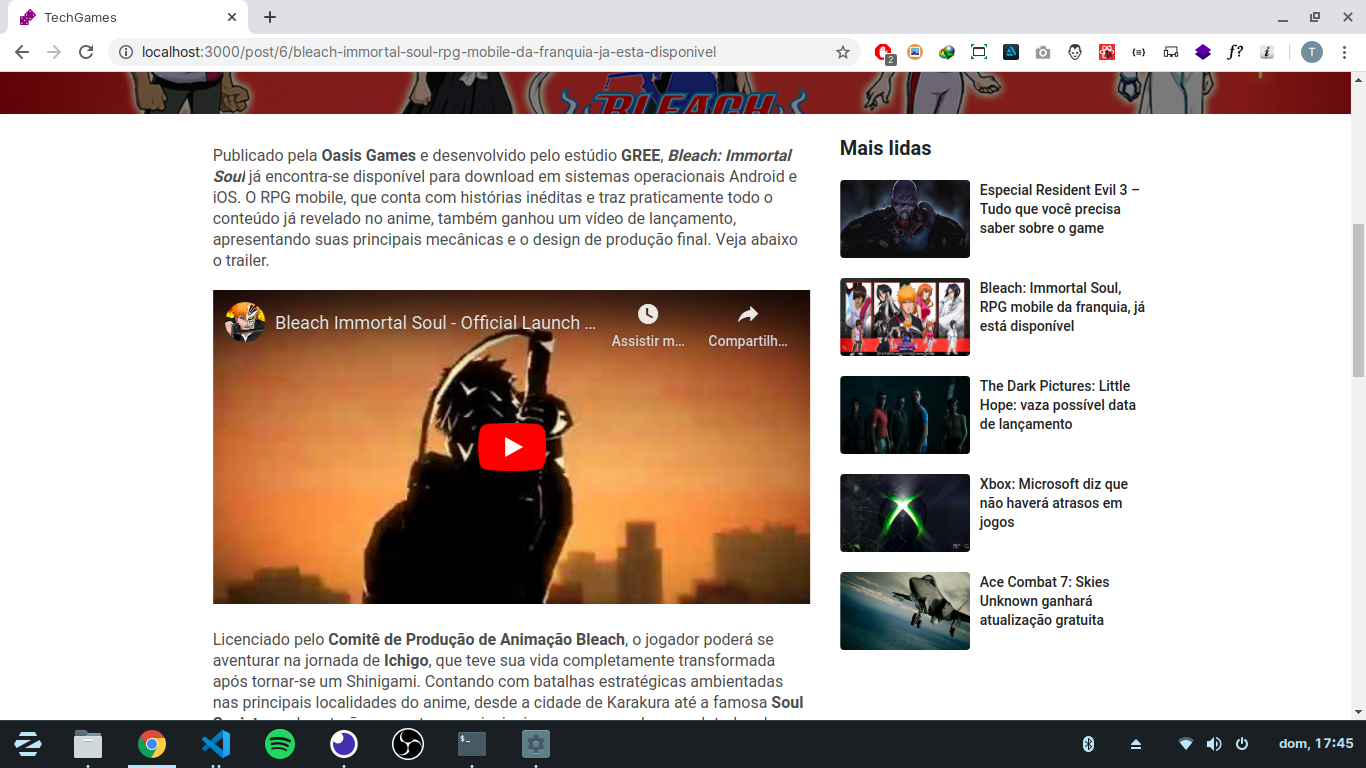View site information icon in address bar
This screenshot has height=768, width=1366.
[126, 52]
